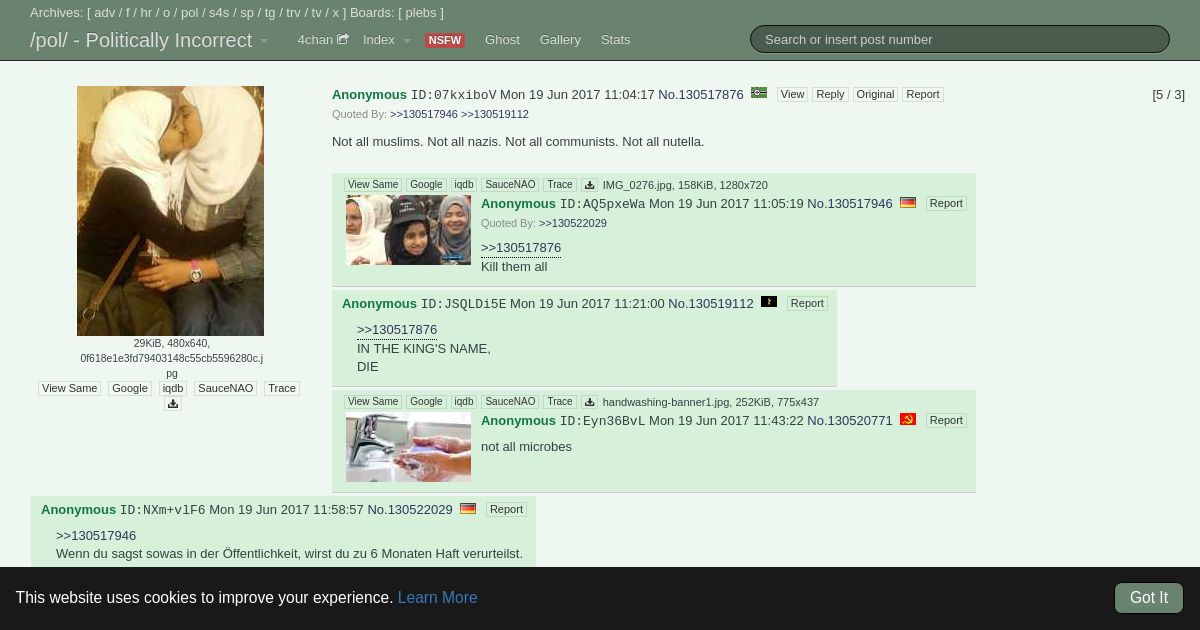Expand the Index dropdown menu
The width and height of the screenshot is (1200, 630).
pyautogui.click(x=387, y=40)
